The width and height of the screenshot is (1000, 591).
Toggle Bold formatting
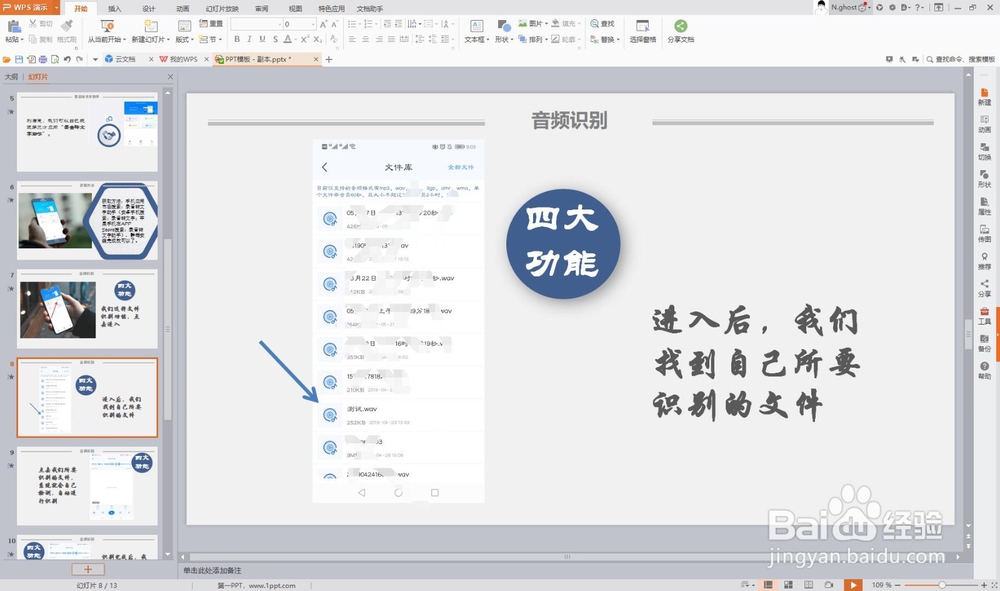237,40
